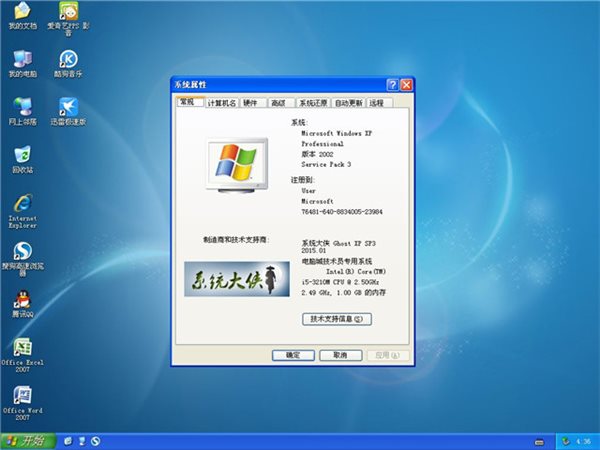Switch to the Advanced (高级) tab
This screenshot has height=450, width=600.
tap(280, 103)
